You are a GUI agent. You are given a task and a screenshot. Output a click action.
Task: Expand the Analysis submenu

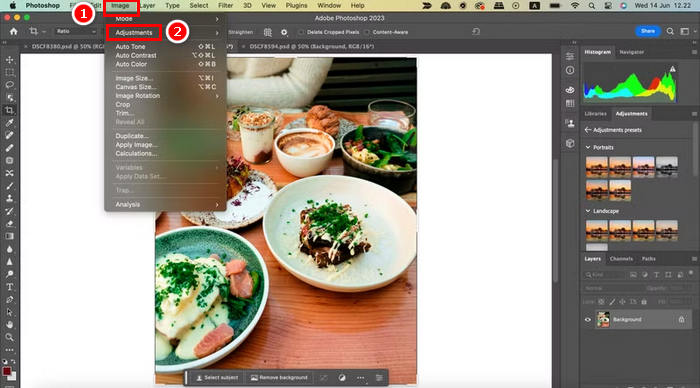point(166,204)
